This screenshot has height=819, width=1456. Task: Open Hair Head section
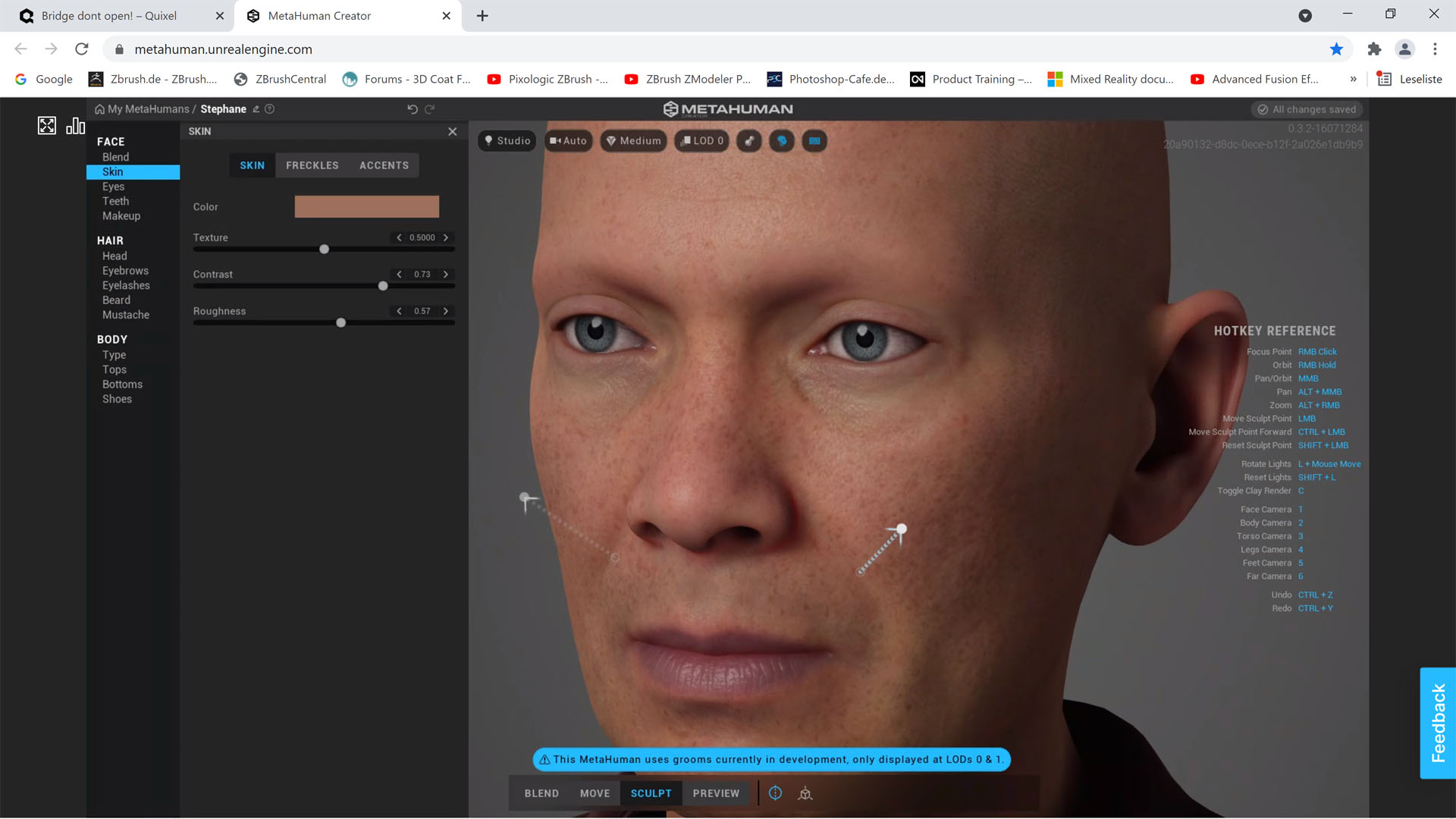tap(115, 256)
